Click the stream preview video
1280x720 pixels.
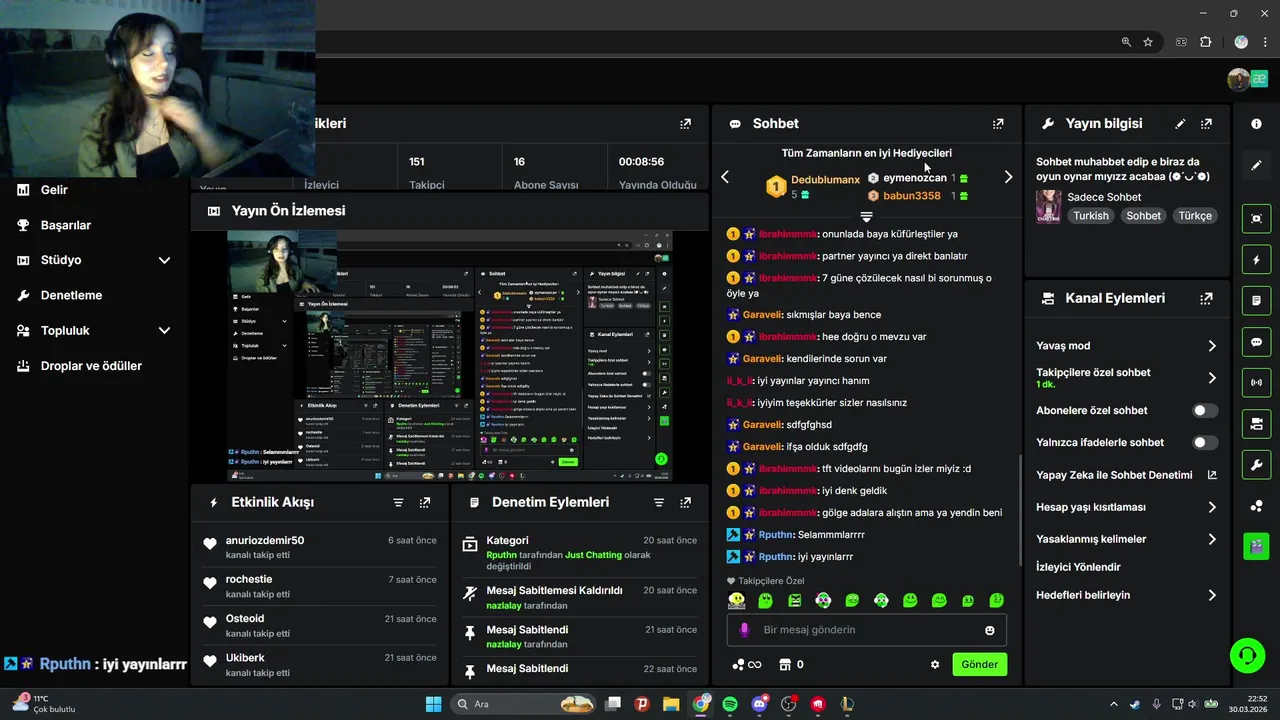coord(450,356)
